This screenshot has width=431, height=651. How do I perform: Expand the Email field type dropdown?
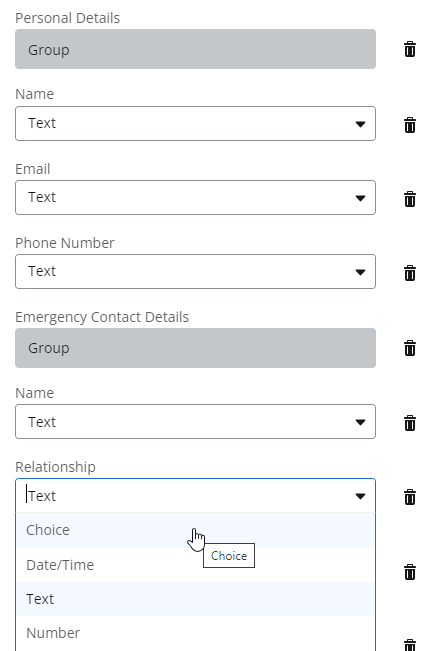[195, 198]
